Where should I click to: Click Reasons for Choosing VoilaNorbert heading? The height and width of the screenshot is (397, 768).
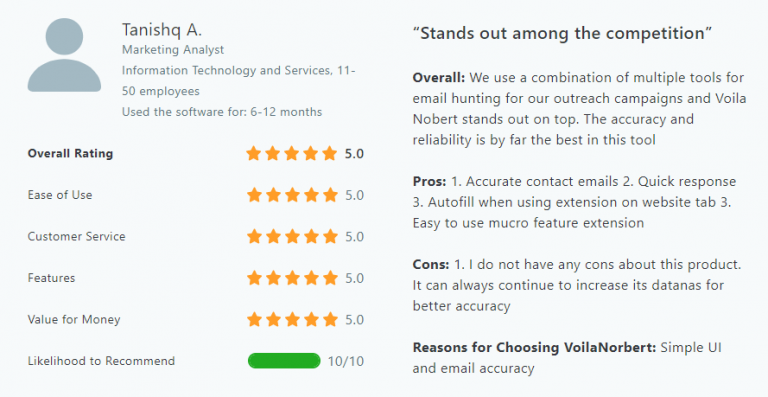click(534, 348)
